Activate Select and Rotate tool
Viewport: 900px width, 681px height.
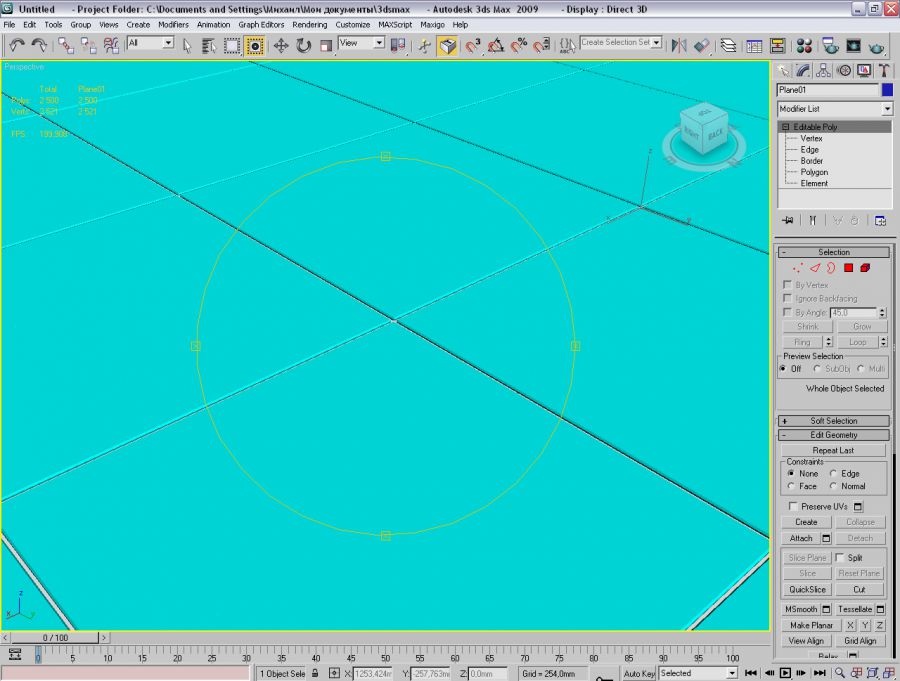coord(303,45)
